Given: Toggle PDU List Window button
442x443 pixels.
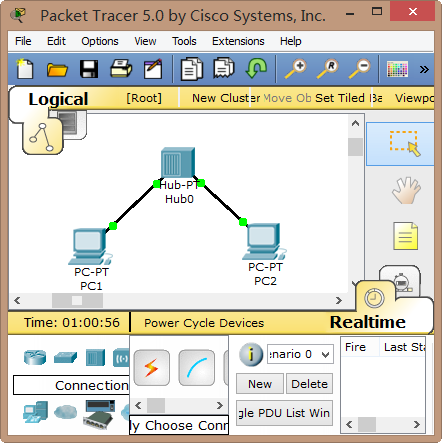Looking at the screenshot, I should pyautogui.click(x=284, y=413).
